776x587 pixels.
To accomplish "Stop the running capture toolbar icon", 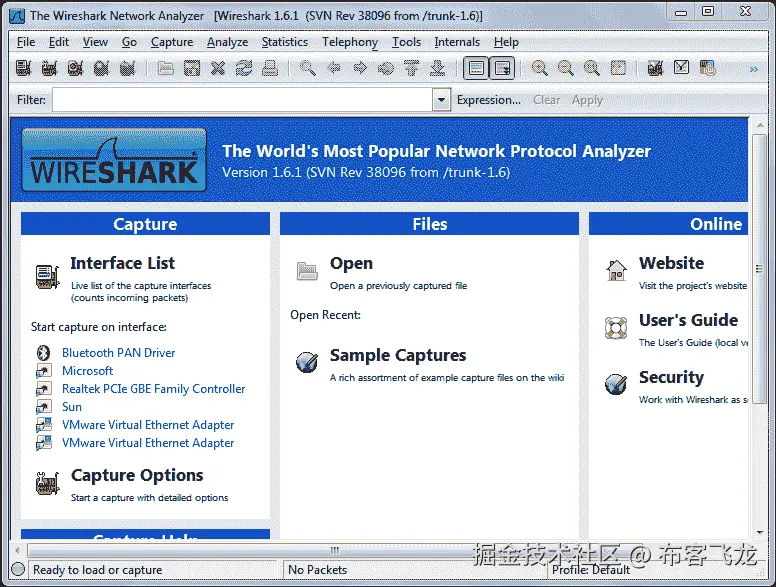I will pyautogui.click(x=101, y=68).
